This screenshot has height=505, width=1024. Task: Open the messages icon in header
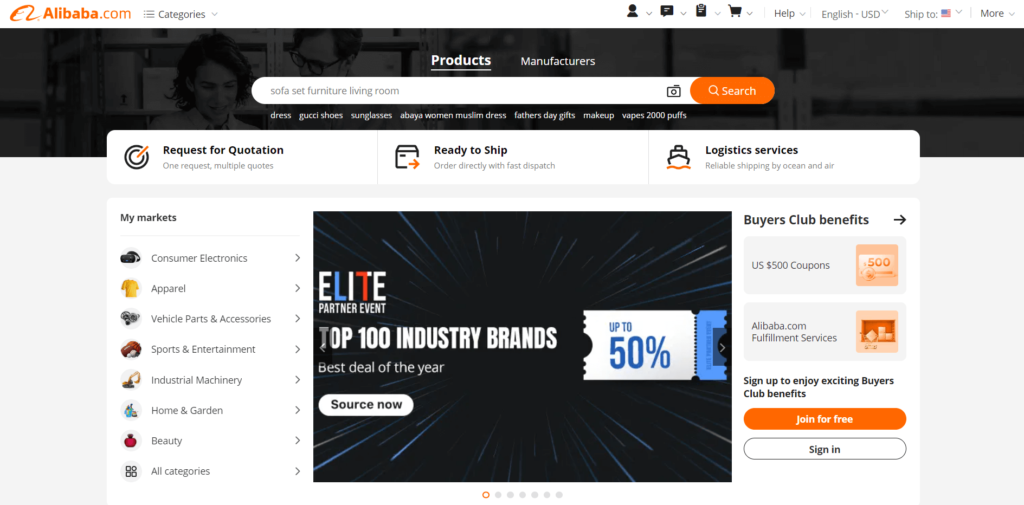(x=667, y=11)
